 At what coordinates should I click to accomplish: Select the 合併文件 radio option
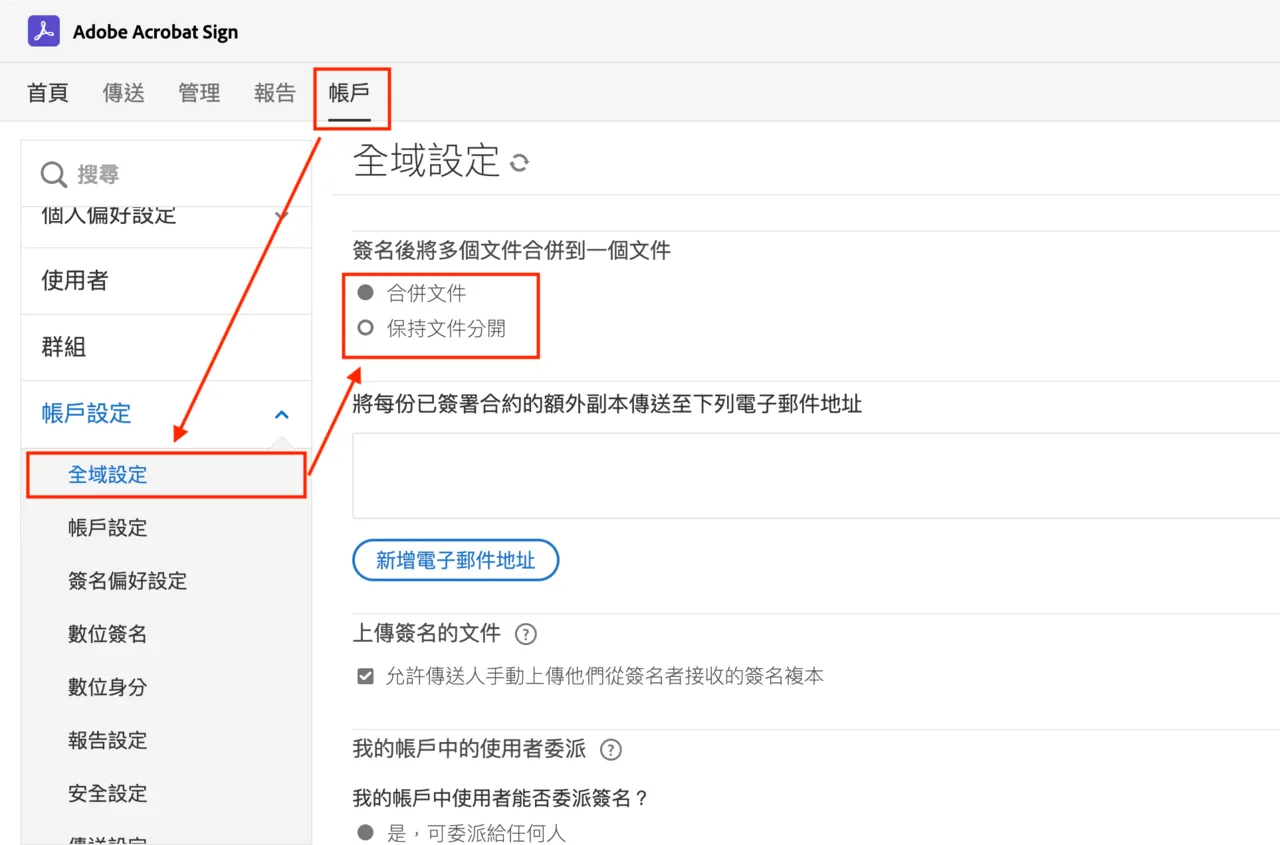point(366,293)
